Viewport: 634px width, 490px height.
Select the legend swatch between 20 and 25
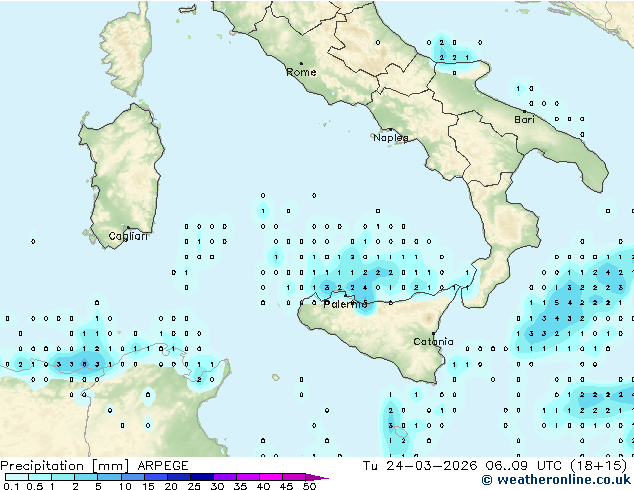(179, 477)
